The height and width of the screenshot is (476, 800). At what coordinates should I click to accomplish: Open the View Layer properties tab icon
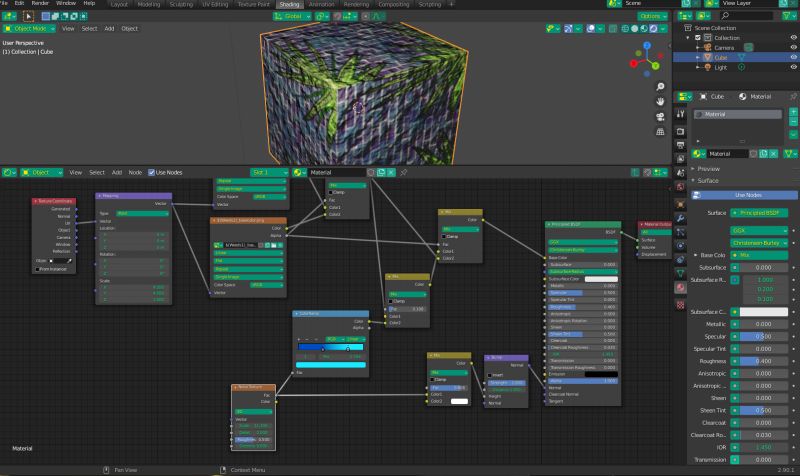click(x=681, y=159)
